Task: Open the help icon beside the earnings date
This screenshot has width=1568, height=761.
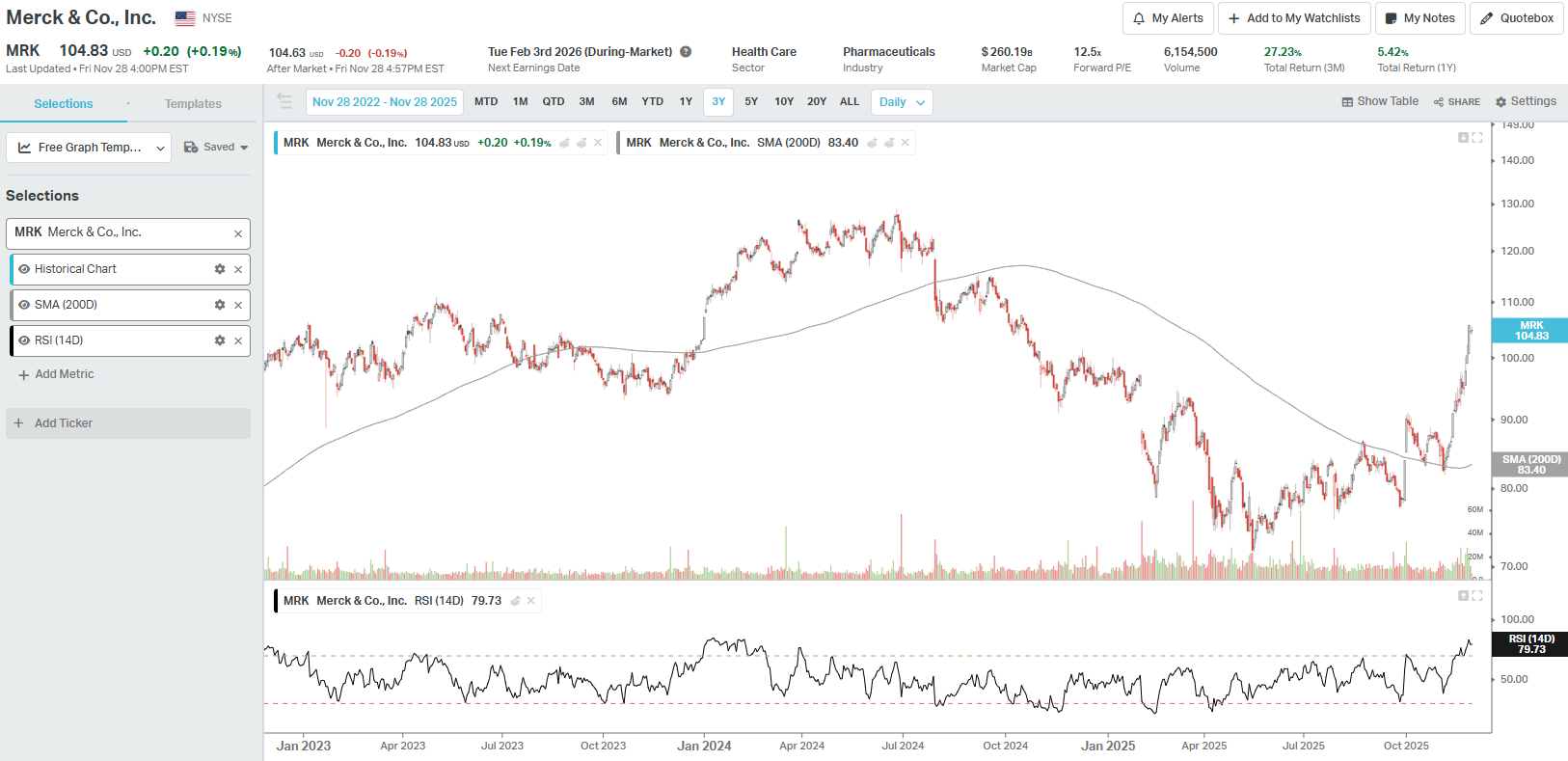Action: (686, 52)
